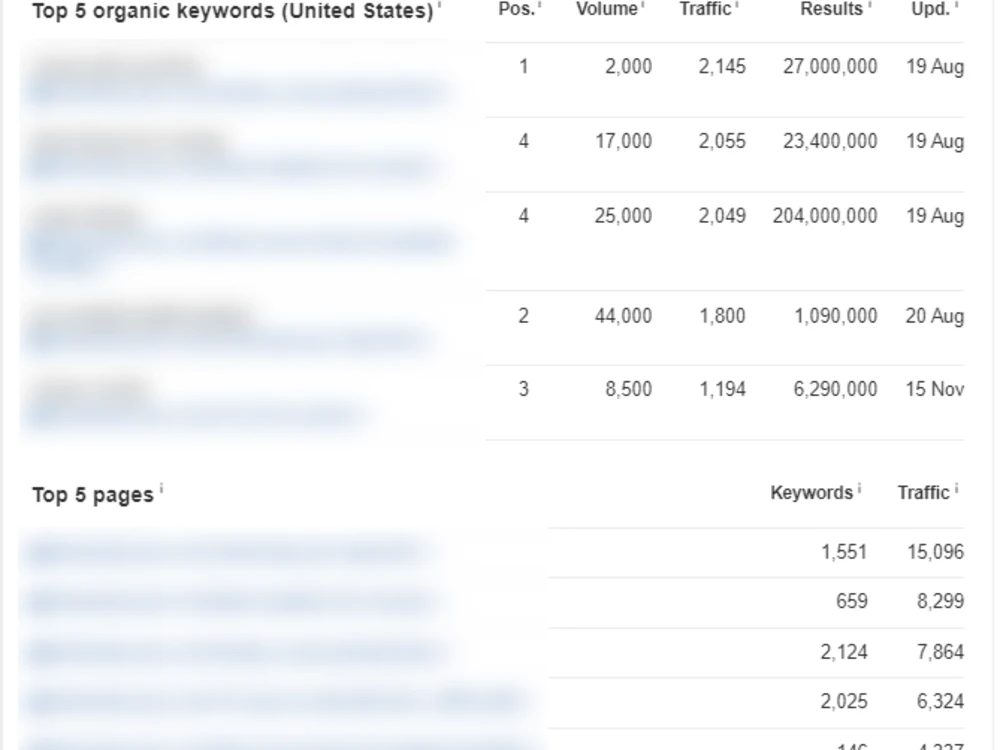Click the traffic value 1,194
The width and height of the screenshot is (1000, 750).
[723, 389]
